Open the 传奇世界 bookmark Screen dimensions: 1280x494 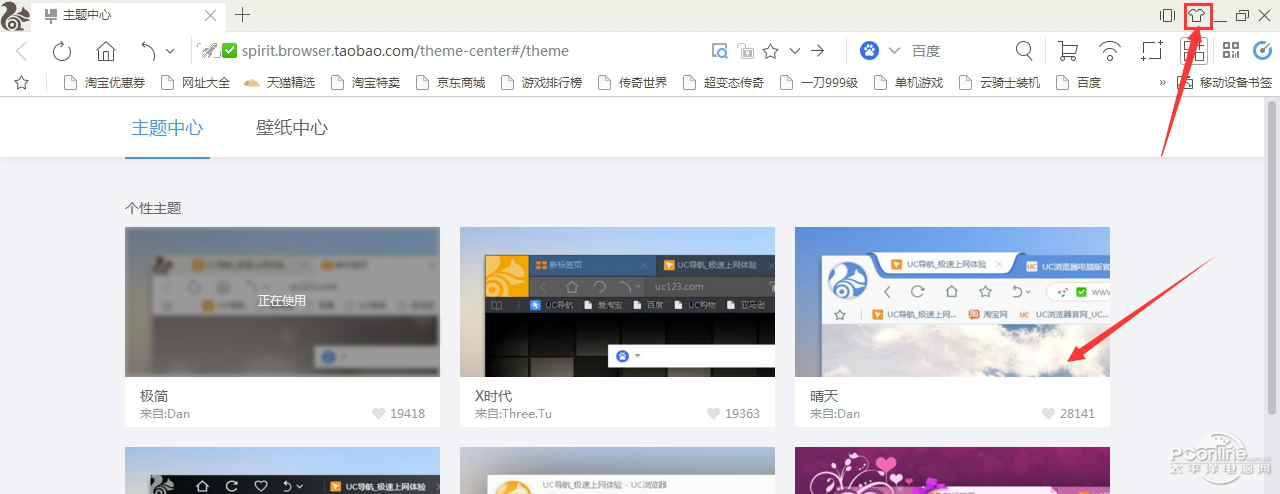point(632,83)
